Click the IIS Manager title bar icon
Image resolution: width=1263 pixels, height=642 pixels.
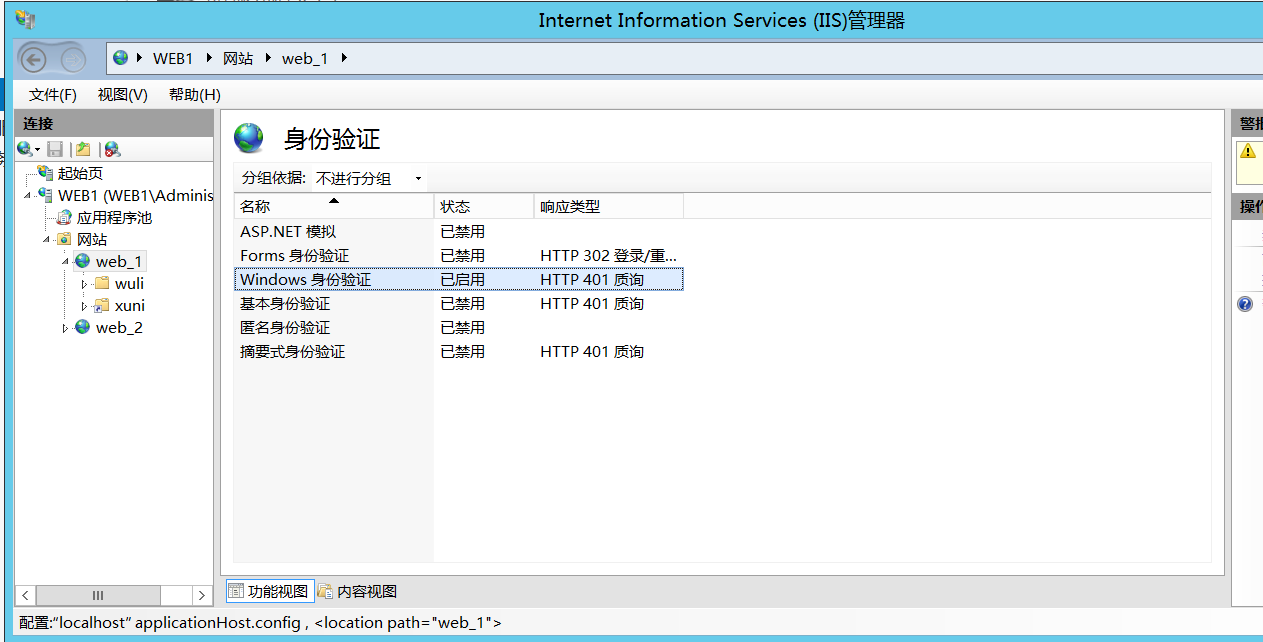25,18
